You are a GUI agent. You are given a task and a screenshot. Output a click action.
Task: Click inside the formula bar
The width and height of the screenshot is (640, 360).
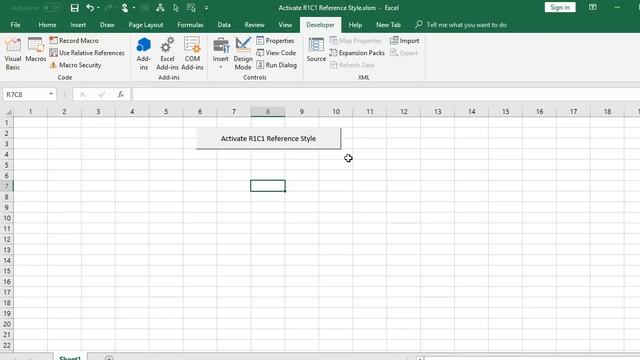click(386, 95)
